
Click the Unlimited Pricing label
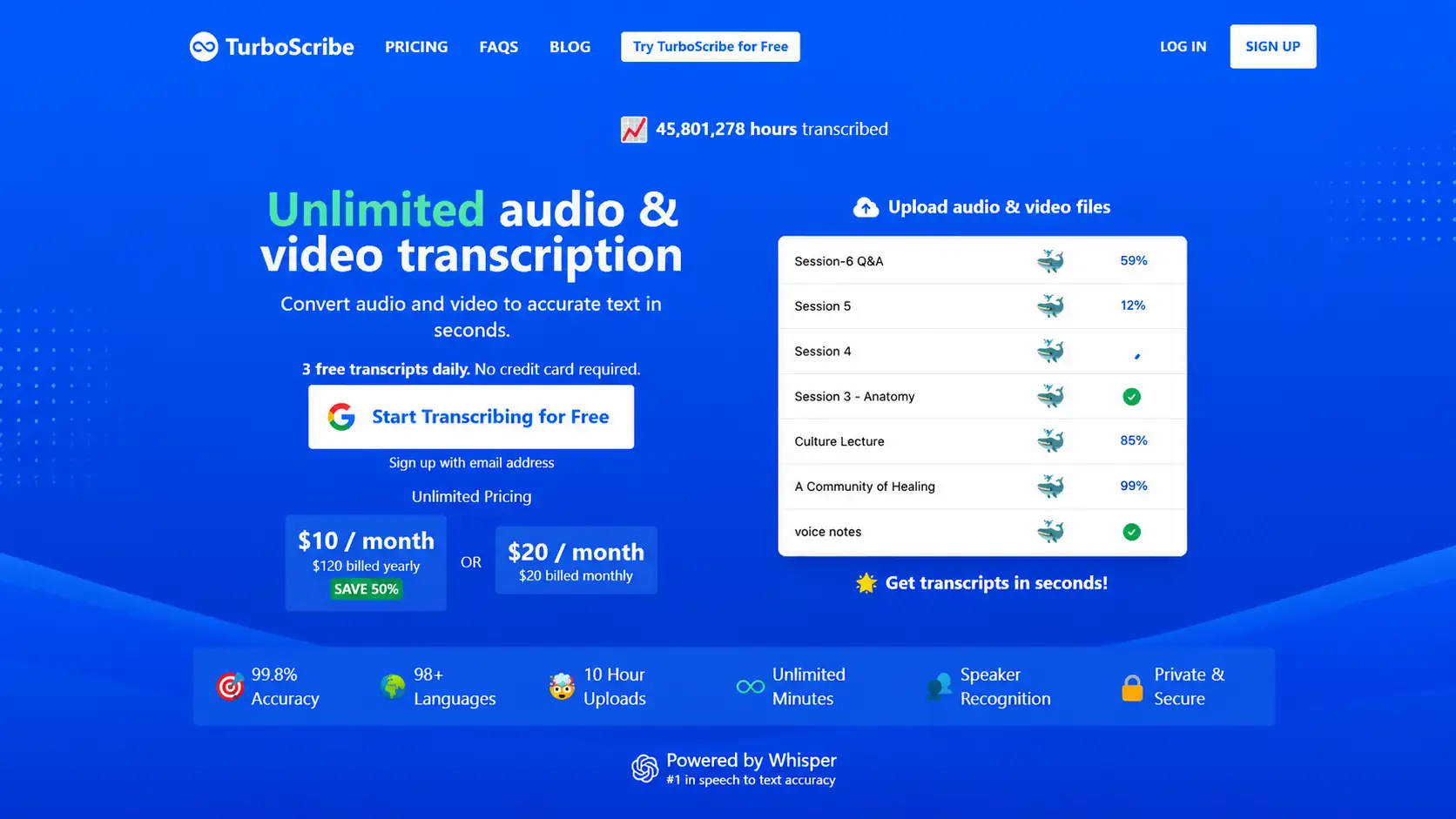471,496
